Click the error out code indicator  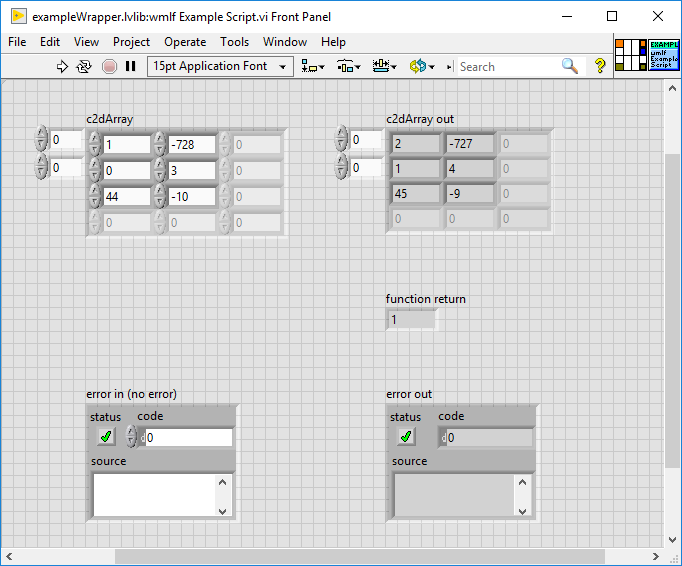point(485,438)
